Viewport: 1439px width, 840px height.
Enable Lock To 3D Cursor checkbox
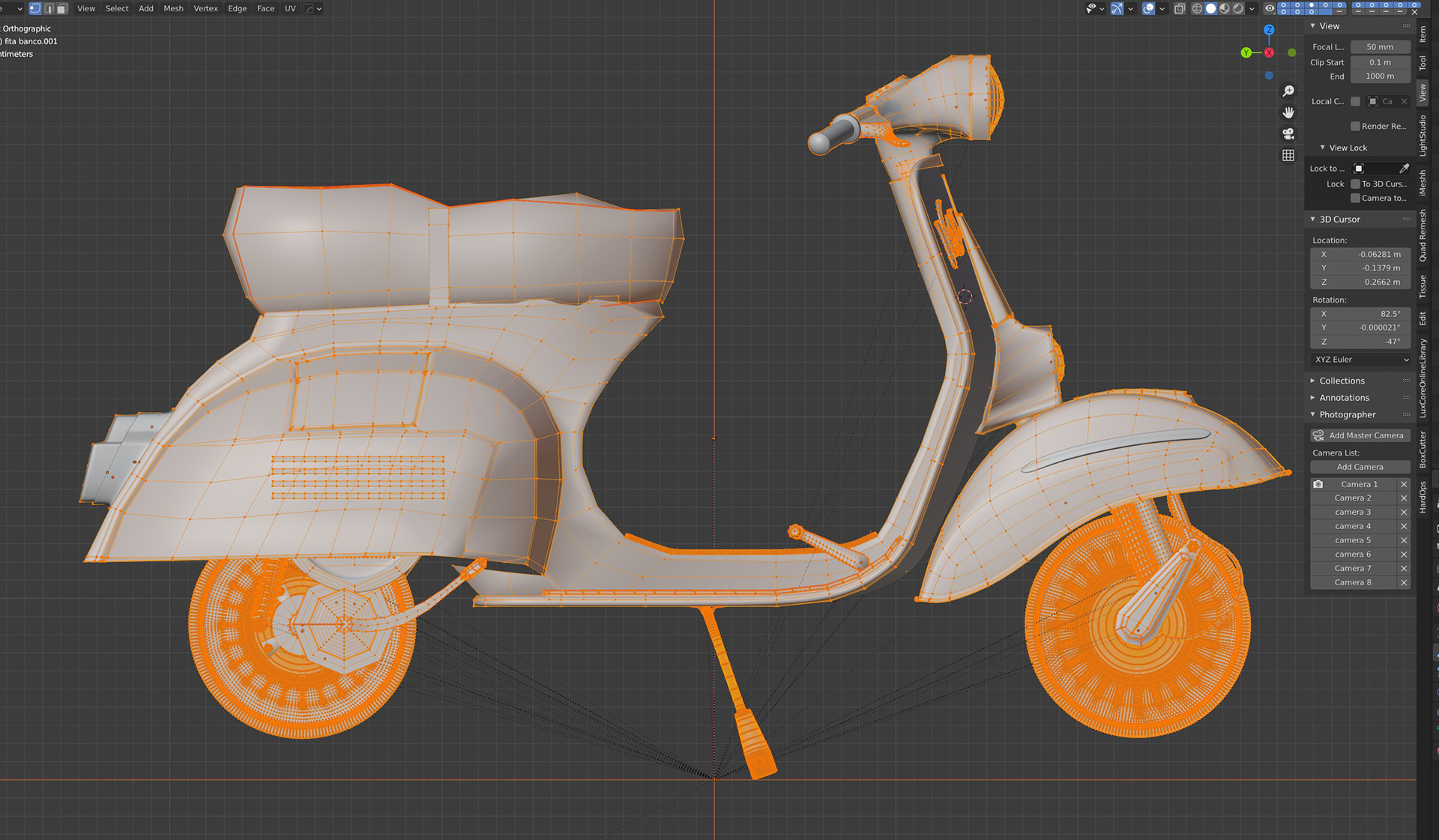[x=1355, y=184]
